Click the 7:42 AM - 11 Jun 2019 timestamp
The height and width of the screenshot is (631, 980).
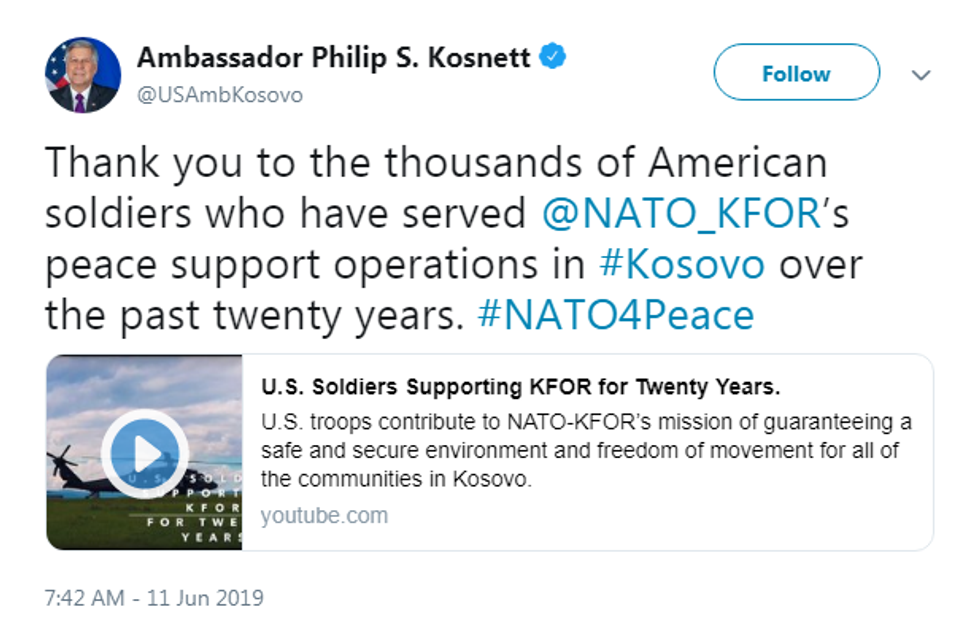click(x=155, y=598)
